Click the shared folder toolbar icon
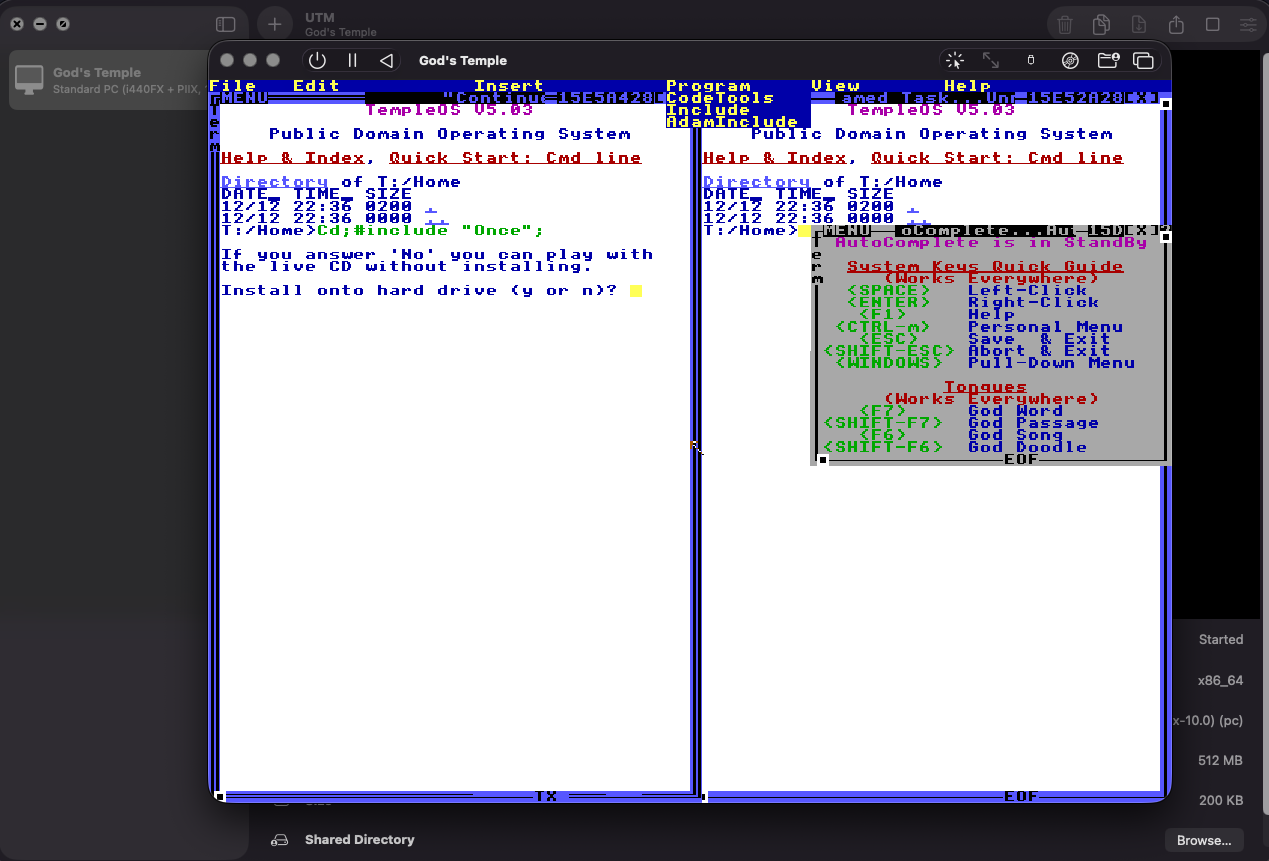Image resolution: width=1269 pixels, height=861 pixels. point(1108,60)
